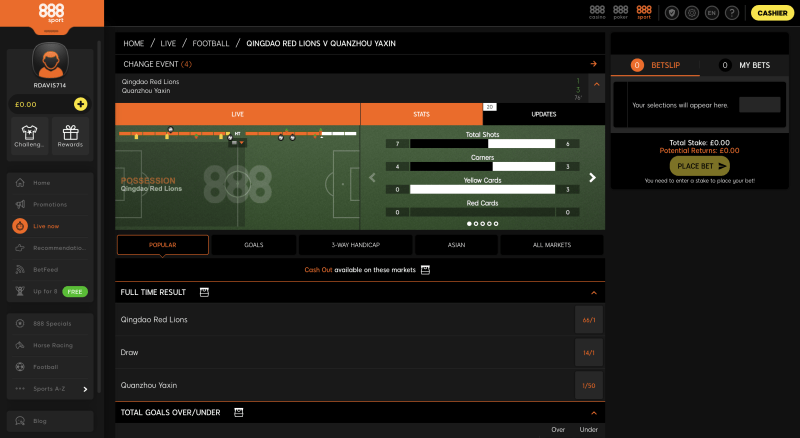Open the Rewards gift icon
This screenshot has width=800, height=438.
point(70,135)
